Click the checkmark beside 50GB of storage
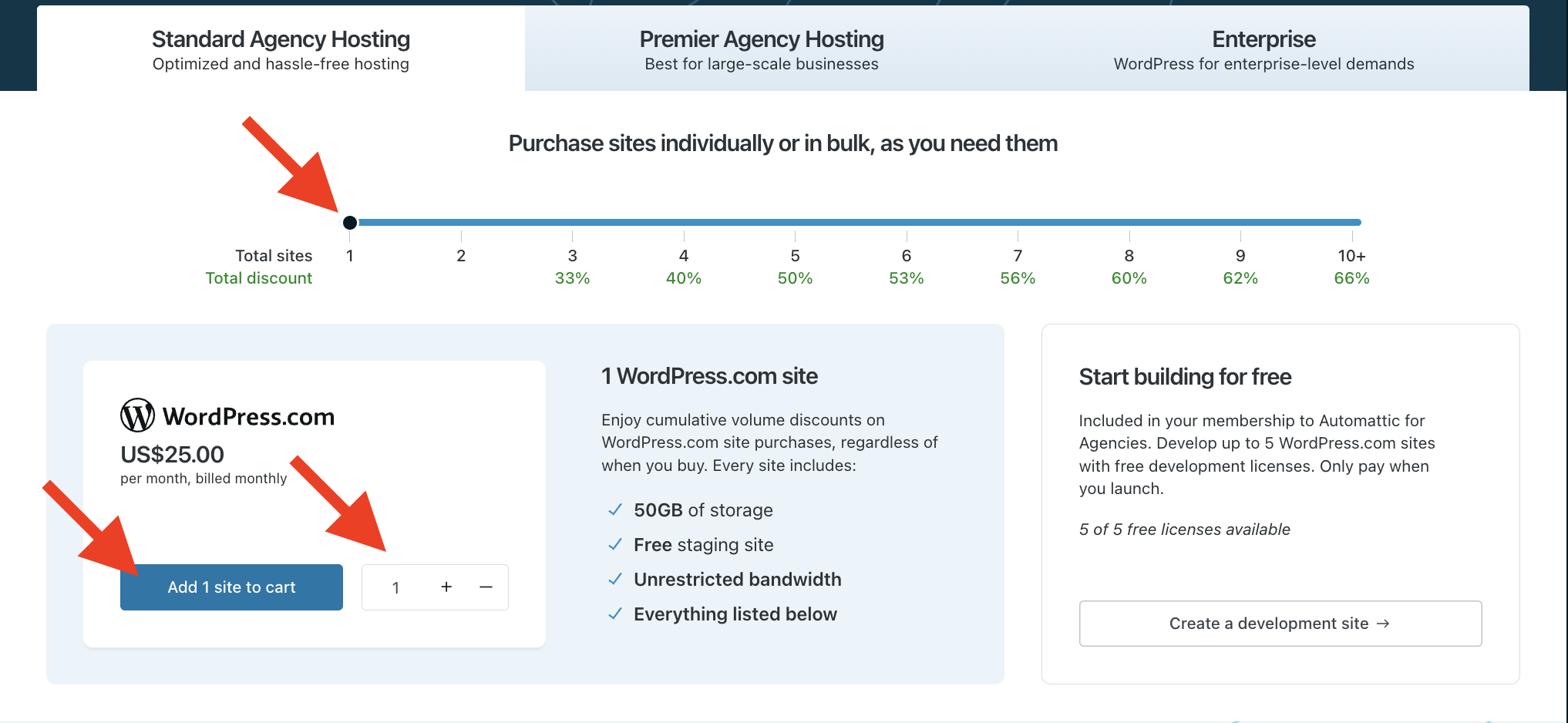 pos(614,509)
